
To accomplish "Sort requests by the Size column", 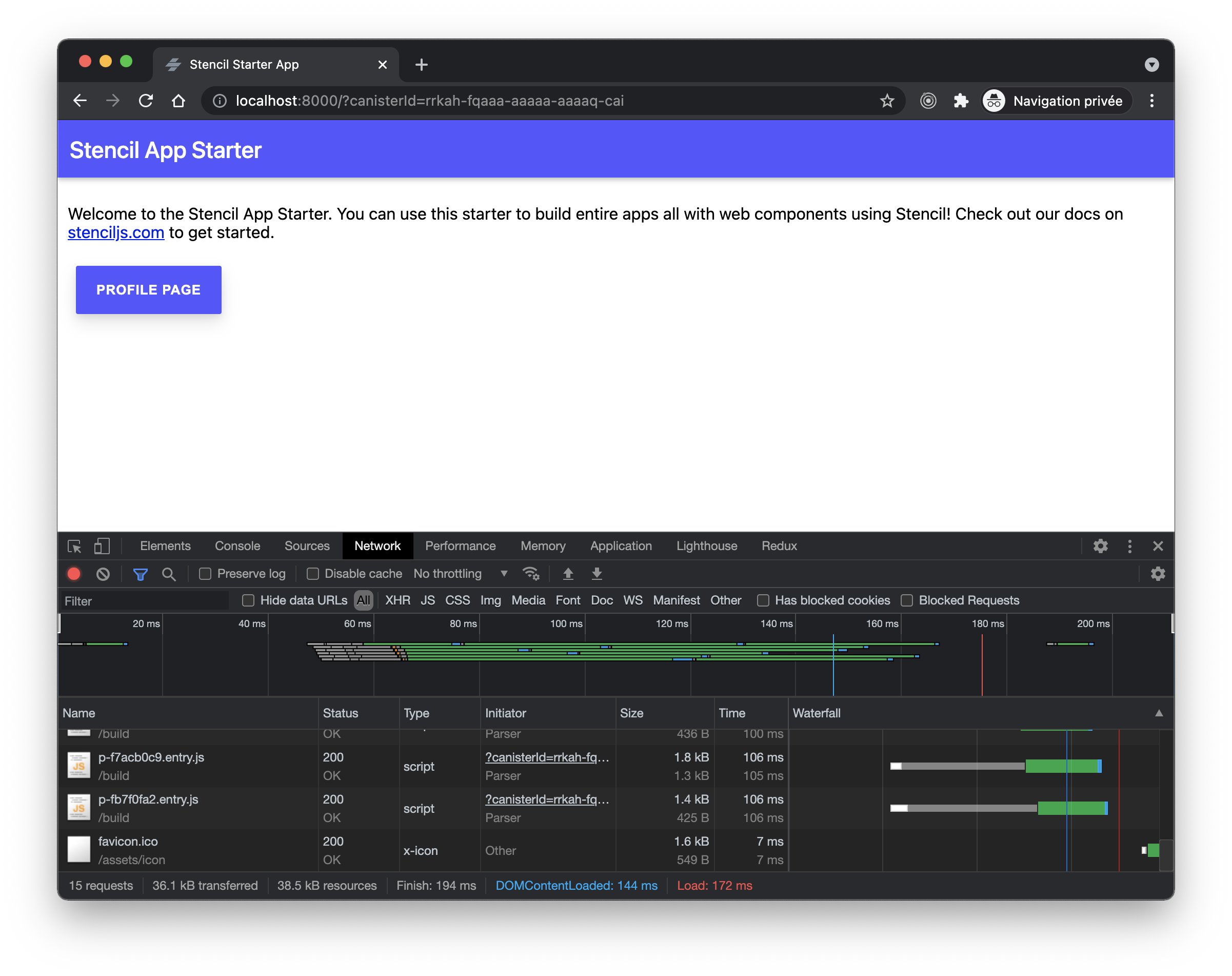I will pos(664,713).
